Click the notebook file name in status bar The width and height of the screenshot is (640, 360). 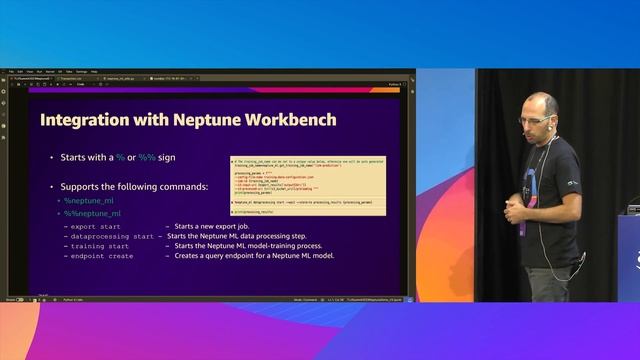[375, 300]
